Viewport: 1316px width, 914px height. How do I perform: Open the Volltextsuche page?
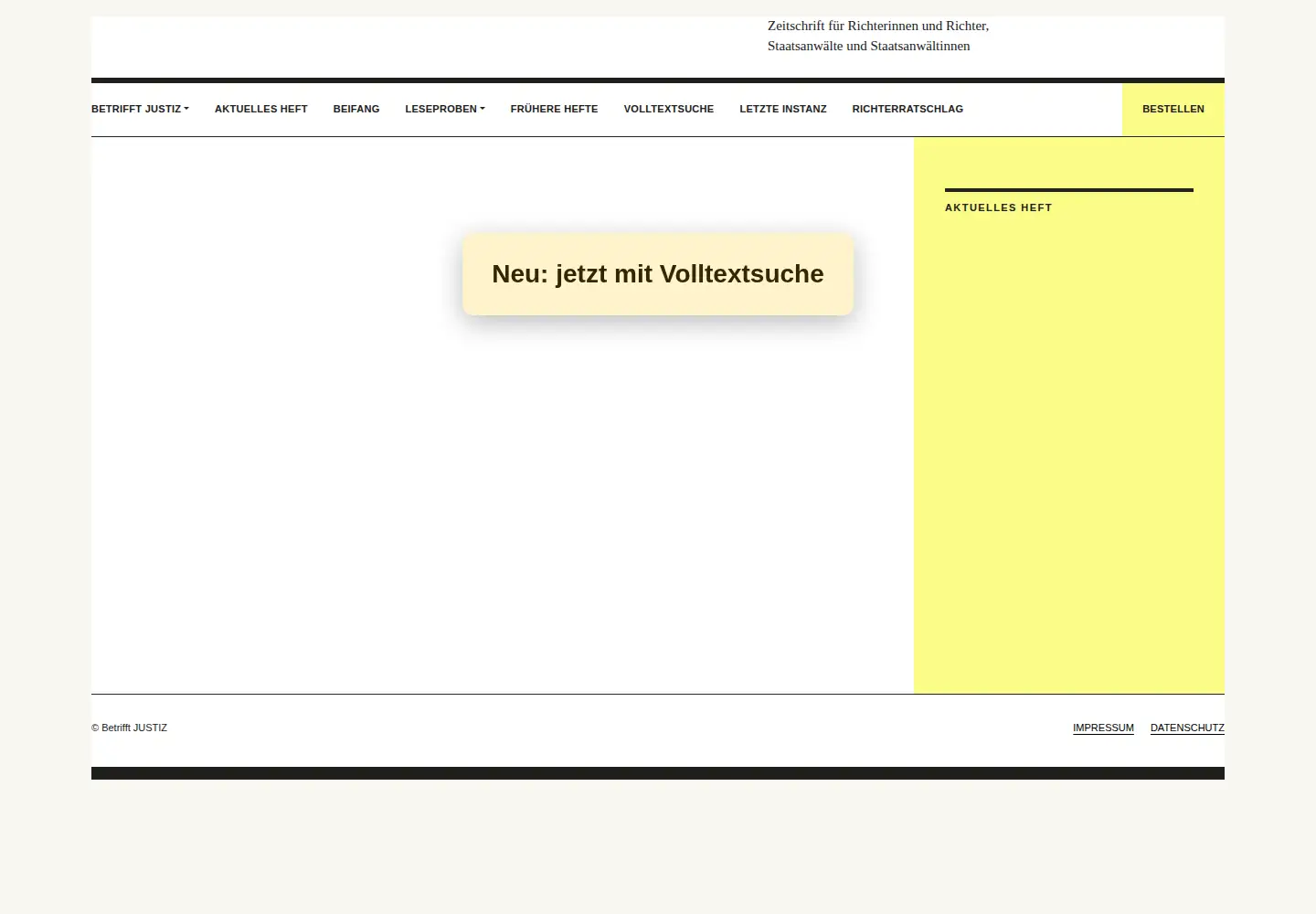pyautogui.click(x=669, y=109)
